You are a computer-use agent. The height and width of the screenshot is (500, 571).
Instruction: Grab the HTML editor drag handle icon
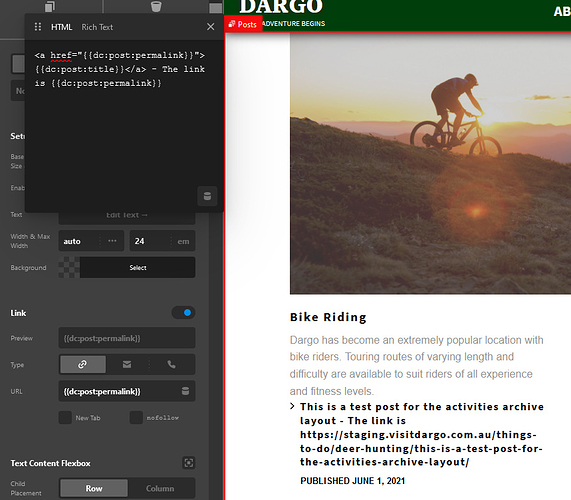click(38, 27)
